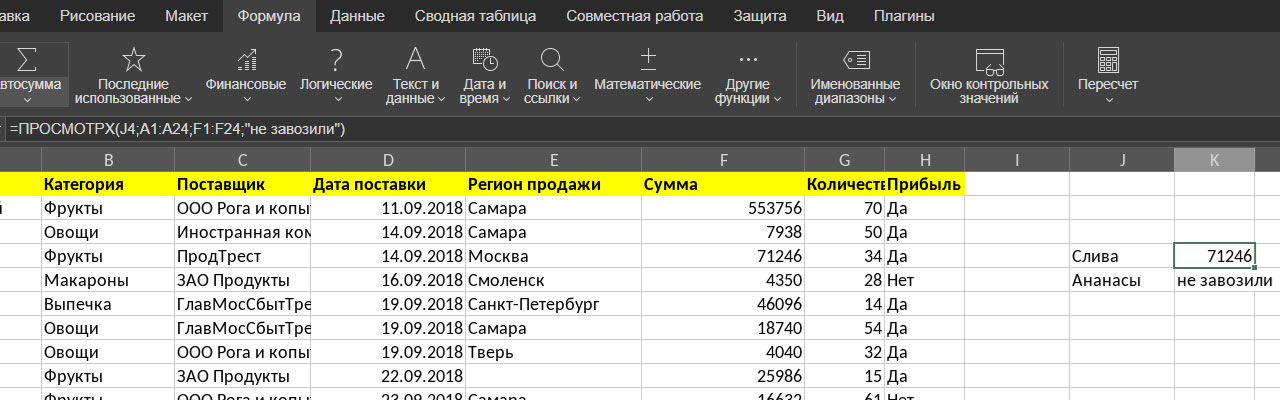This screenshot has width=1280, height=400.
Task: Open Окно контрольных значений icon
Action: [989, 60]
